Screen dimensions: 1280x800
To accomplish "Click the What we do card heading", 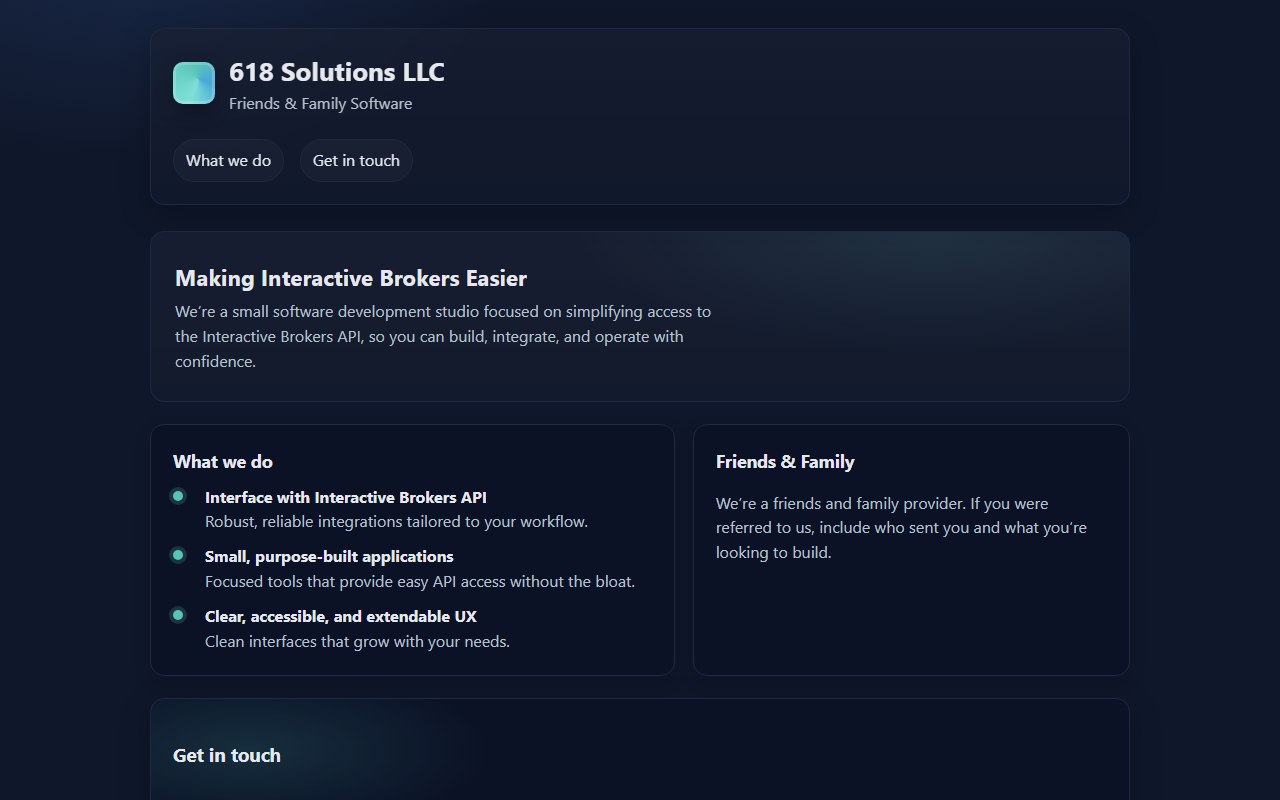I will tap(223, 462).
